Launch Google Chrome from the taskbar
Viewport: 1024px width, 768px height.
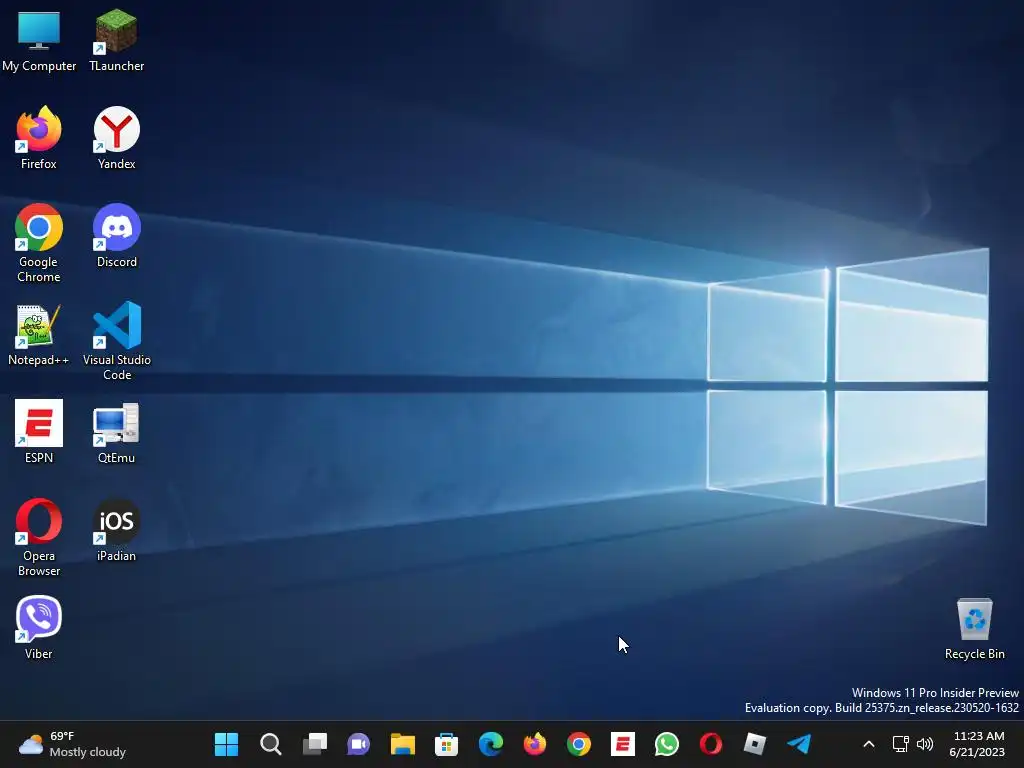pyautogui.click(x=579, y=744)
